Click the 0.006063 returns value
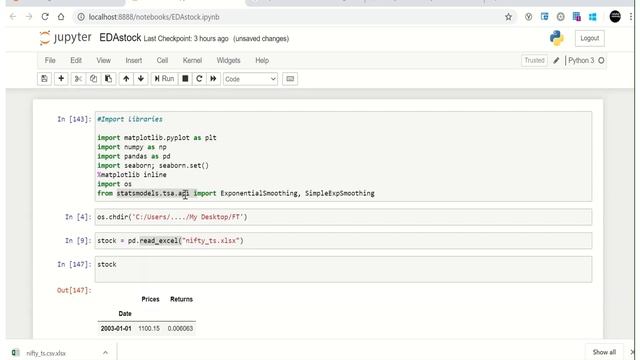 click(x=180, y=329)
